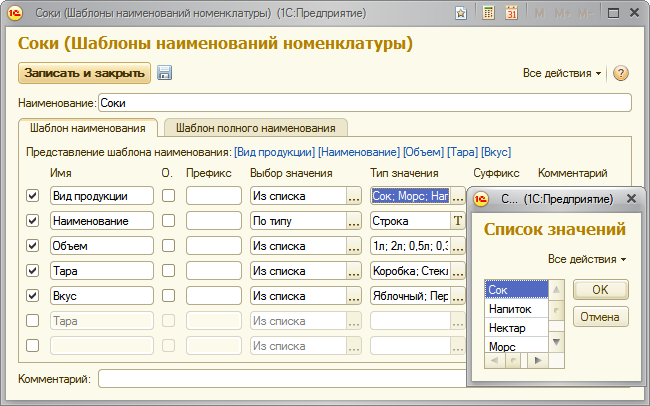Click the Имя field containing Объем
Viewport: 650px width, 406px height.
(102, 246)
